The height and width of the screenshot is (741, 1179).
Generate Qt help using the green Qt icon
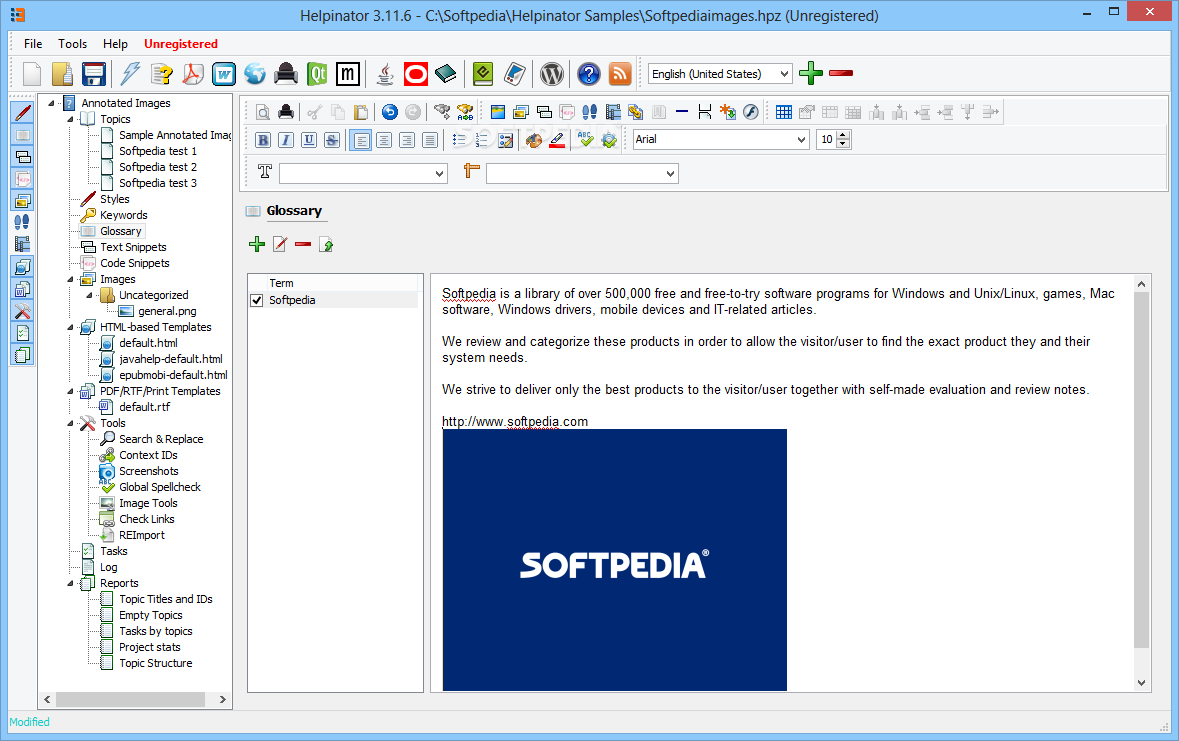coord(317,74)
